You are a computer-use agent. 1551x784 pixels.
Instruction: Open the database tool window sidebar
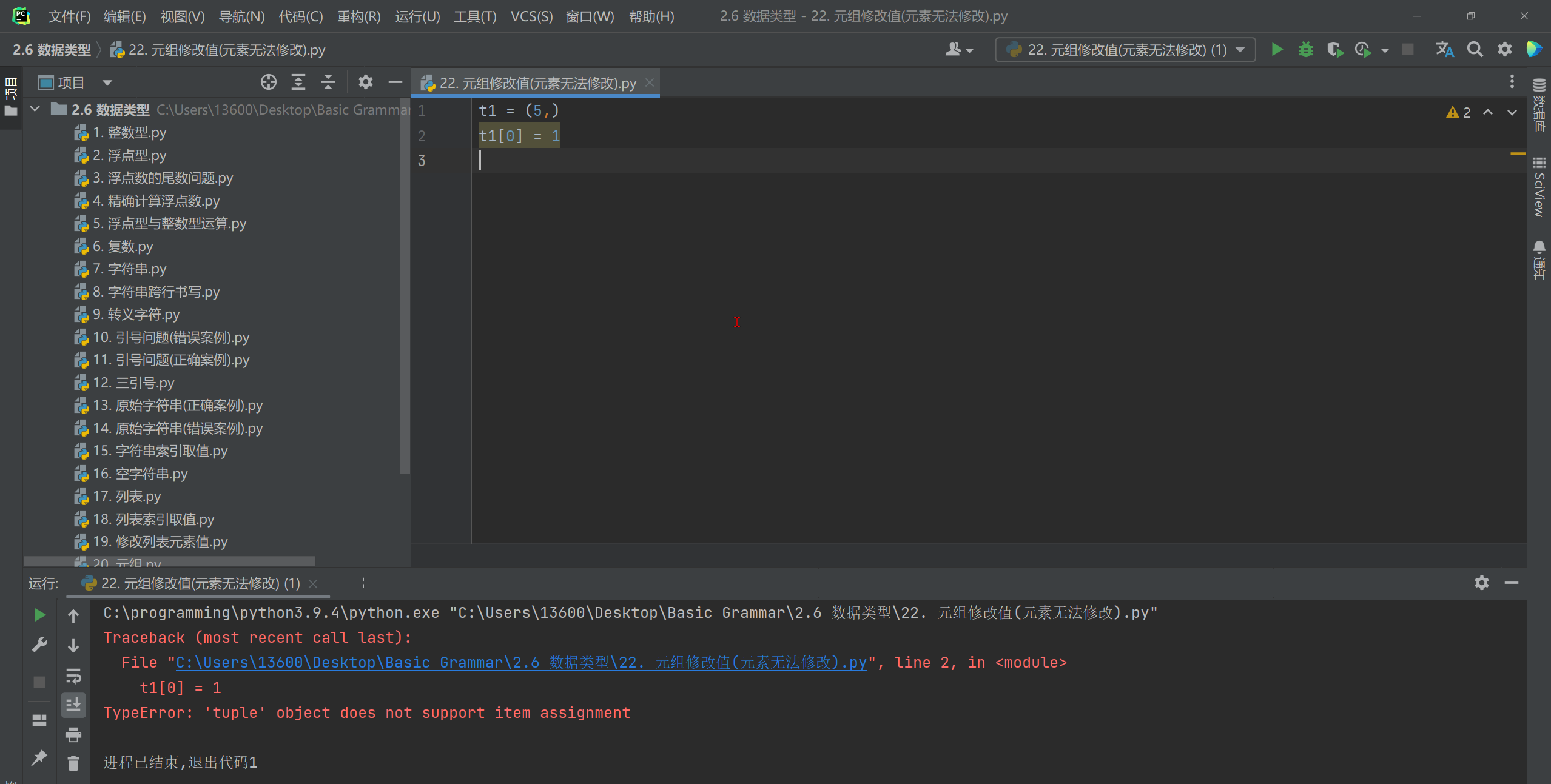point(1539,104)
